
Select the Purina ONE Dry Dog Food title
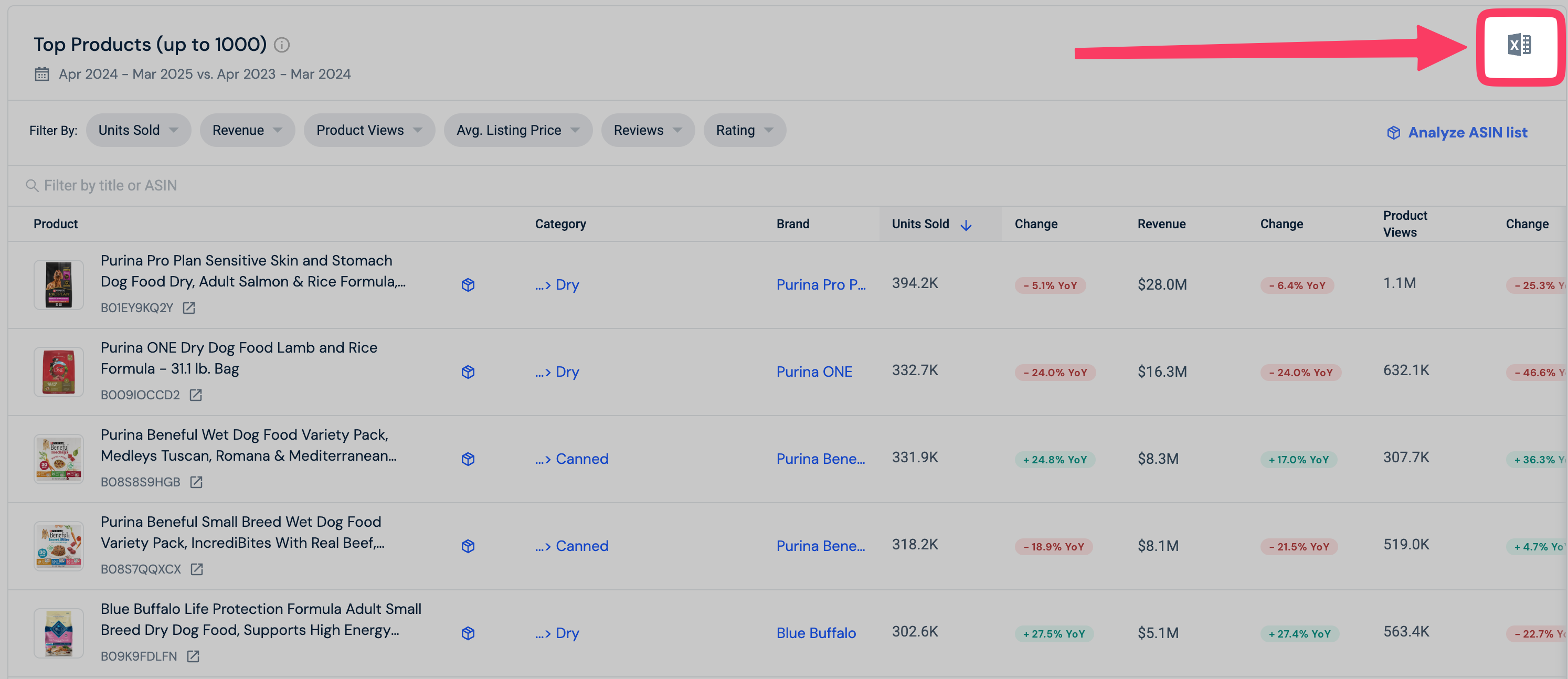(x=239, y=358)
